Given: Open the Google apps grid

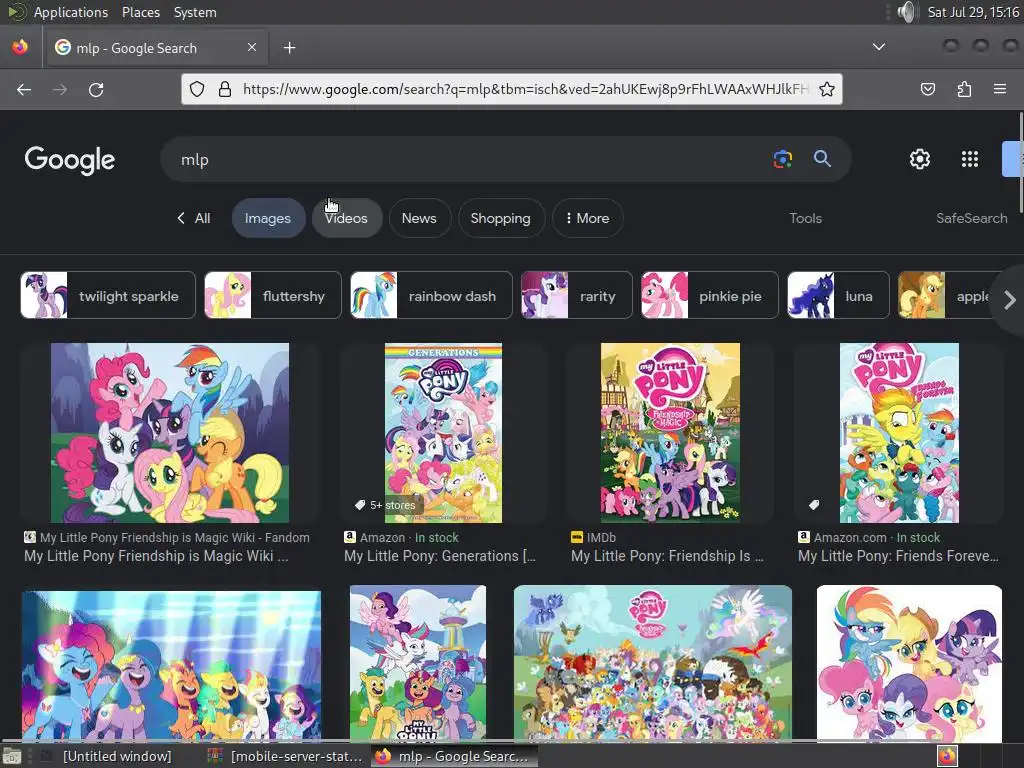Looking at the screenshot, I should pos(970,159).
